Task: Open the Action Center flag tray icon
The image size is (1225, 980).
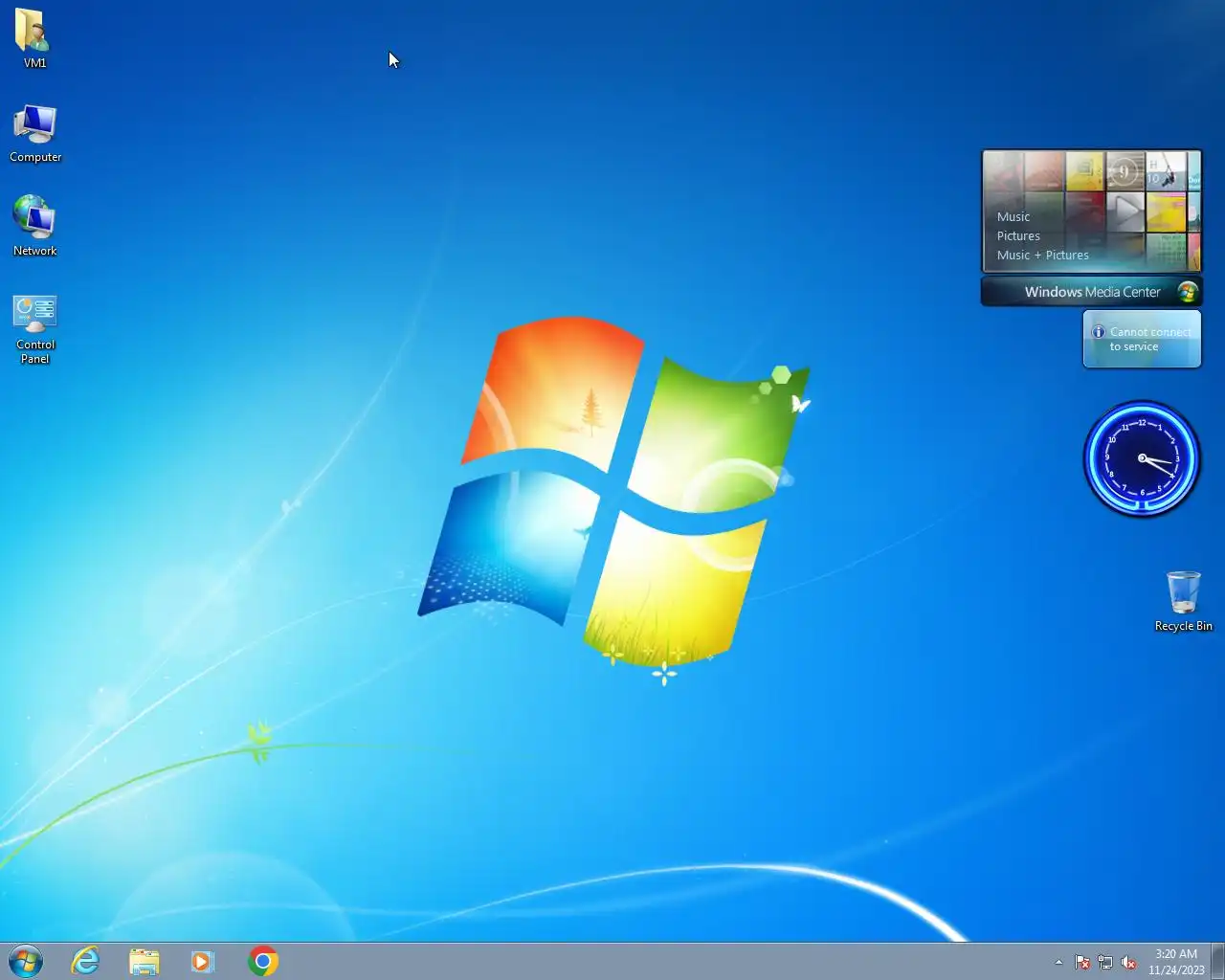Action: tap(1082, 962)
